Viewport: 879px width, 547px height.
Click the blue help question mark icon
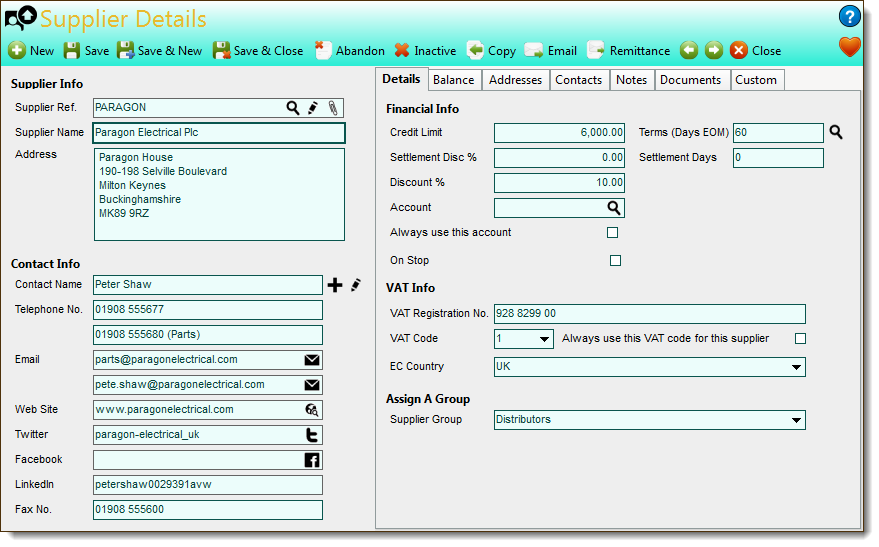849,16
